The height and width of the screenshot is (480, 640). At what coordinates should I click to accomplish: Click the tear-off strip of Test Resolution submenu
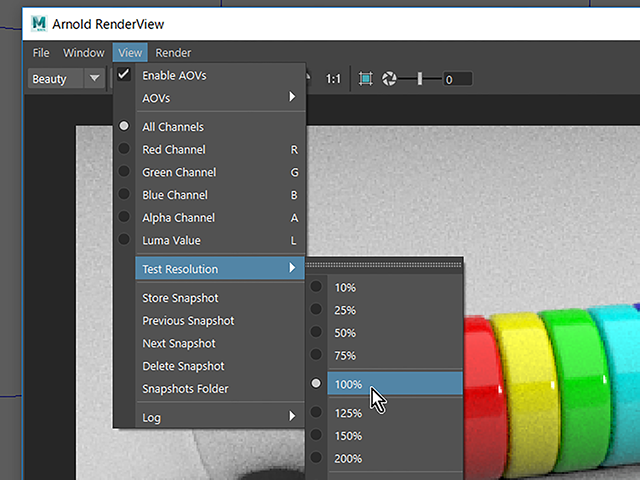pos(384,264)
